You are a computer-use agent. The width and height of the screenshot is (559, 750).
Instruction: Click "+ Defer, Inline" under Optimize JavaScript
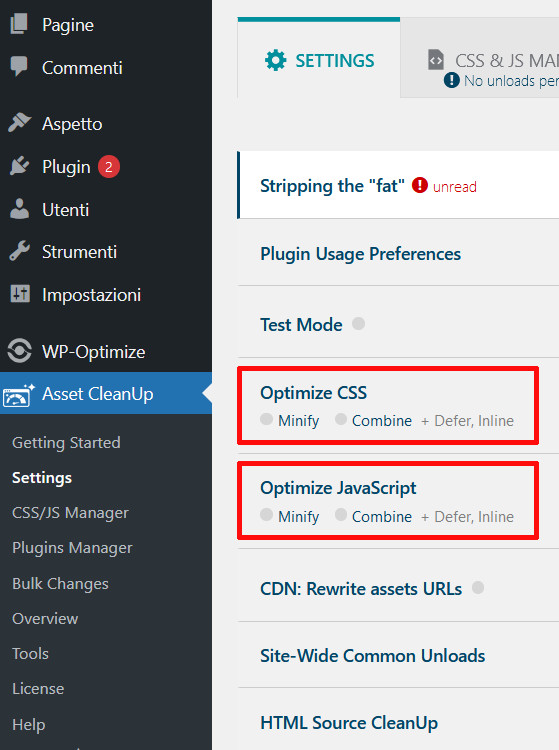coord(467,517)
